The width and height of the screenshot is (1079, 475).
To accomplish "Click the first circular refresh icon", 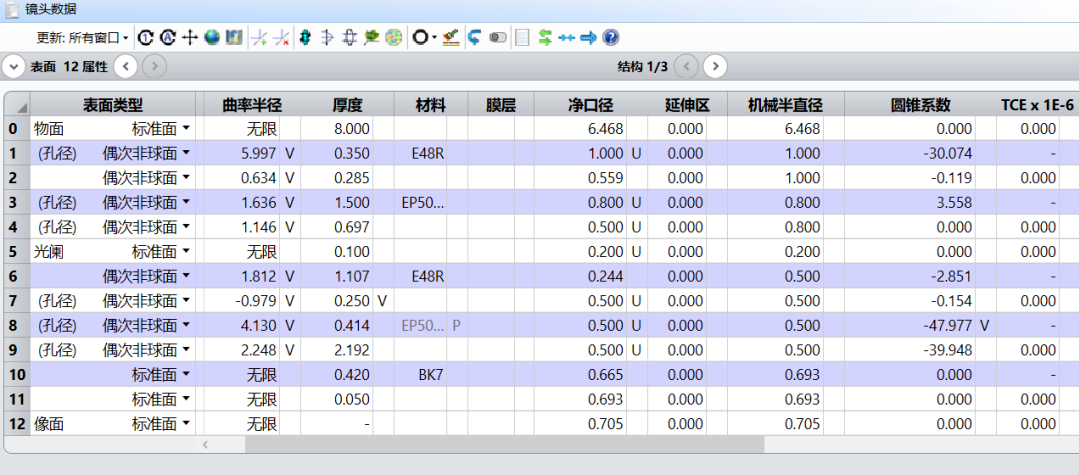I will pos(146,37).
